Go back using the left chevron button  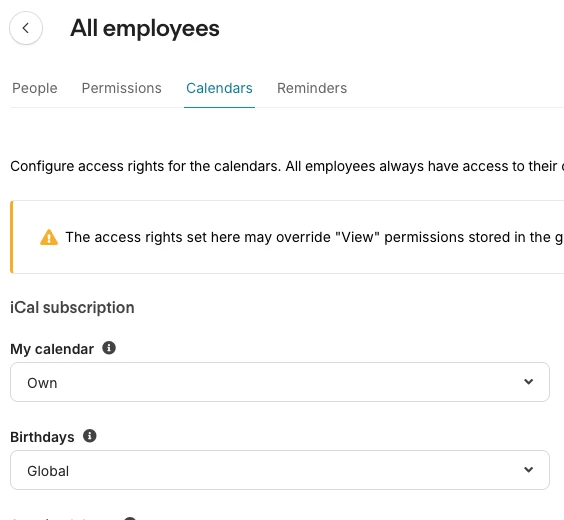point(26,28)
